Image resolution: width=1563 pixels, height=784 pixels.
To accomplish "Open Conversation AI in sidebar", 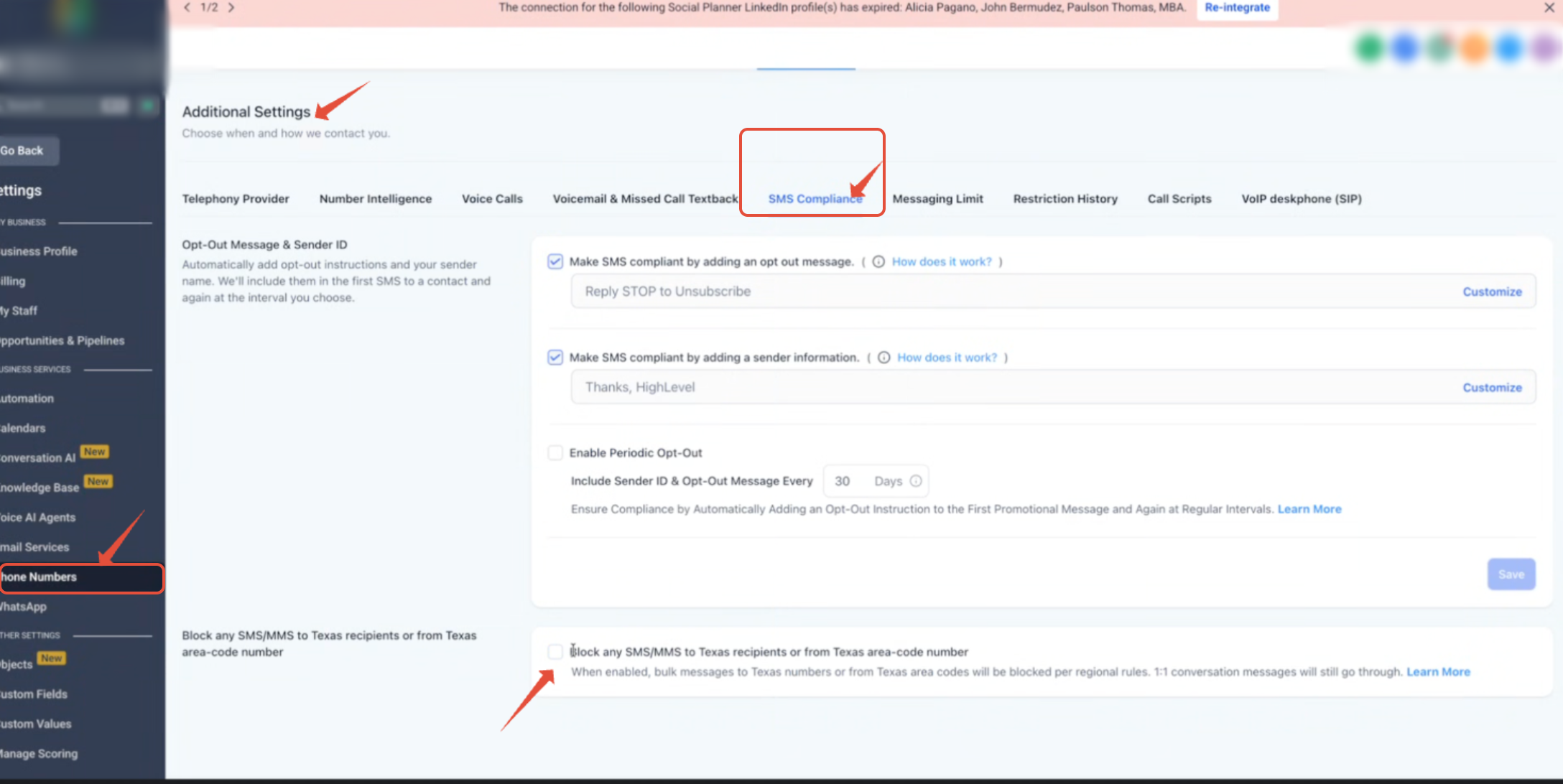I will pos(38,458).
